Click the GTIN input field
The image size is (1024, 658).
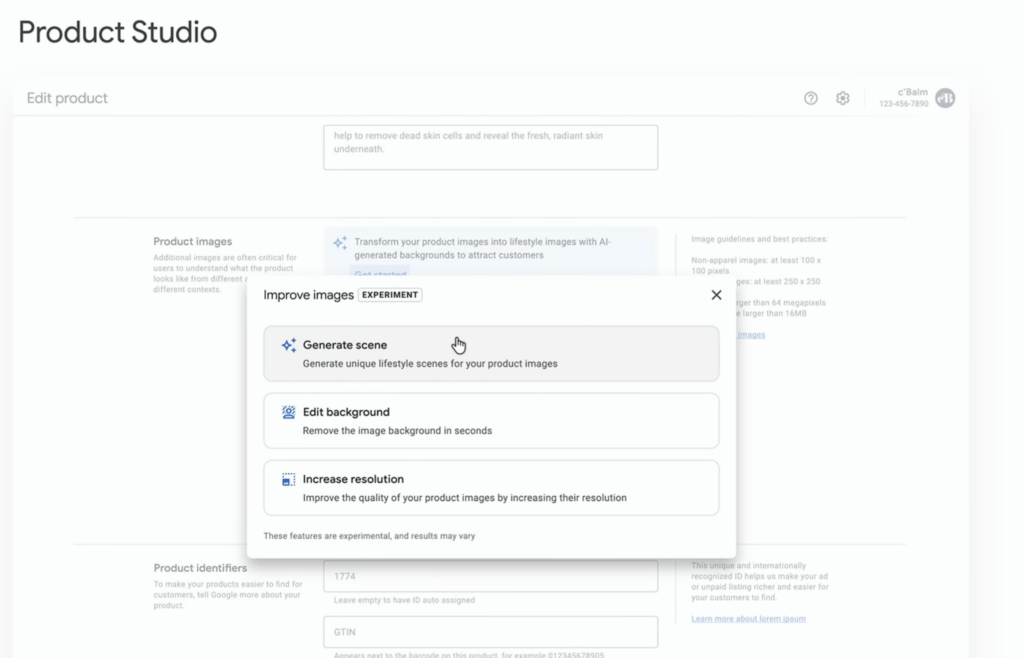490,632
